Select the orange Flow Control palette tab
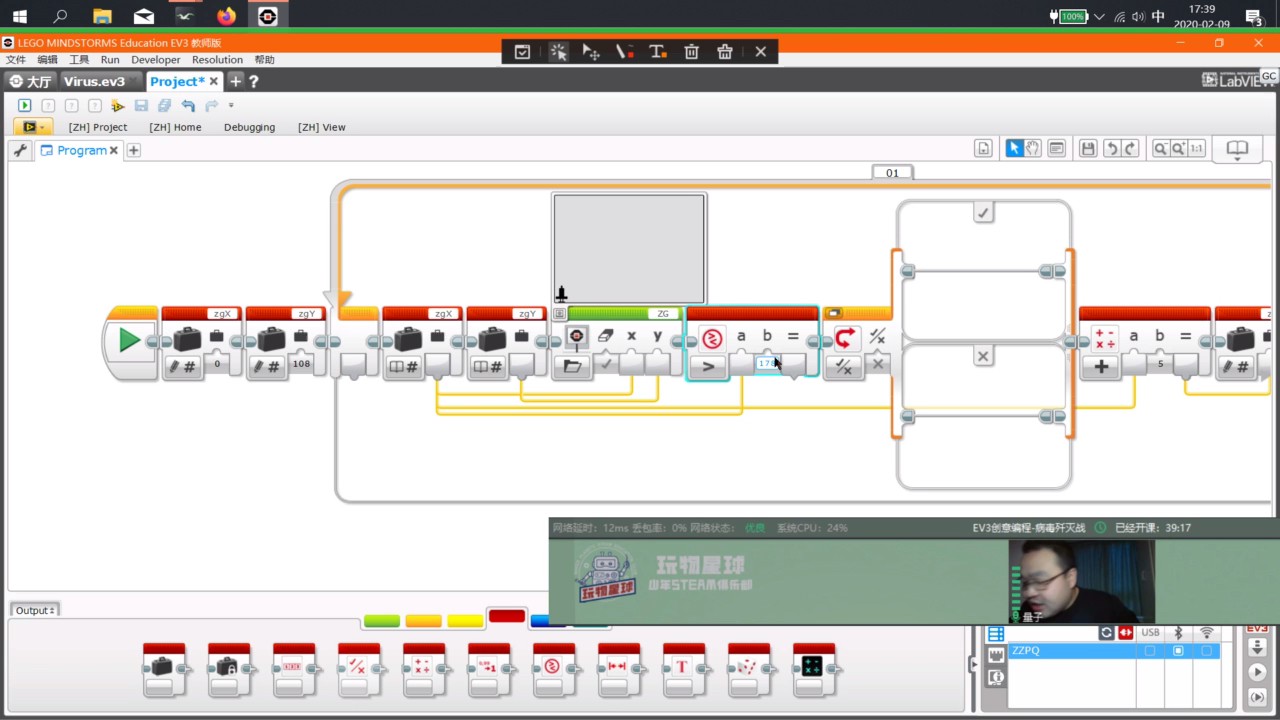This screenshot has height=720, width=1280. [423, 621]
